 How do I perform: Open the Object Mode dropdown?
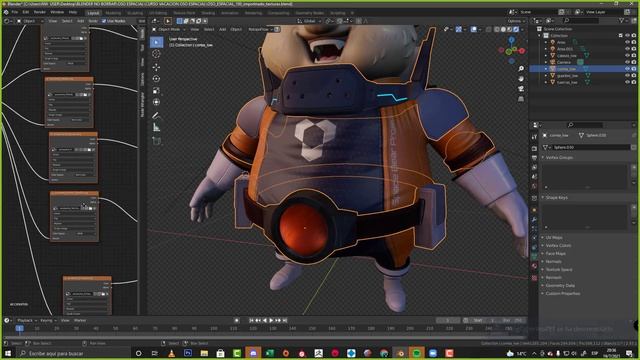pos(169,29)
